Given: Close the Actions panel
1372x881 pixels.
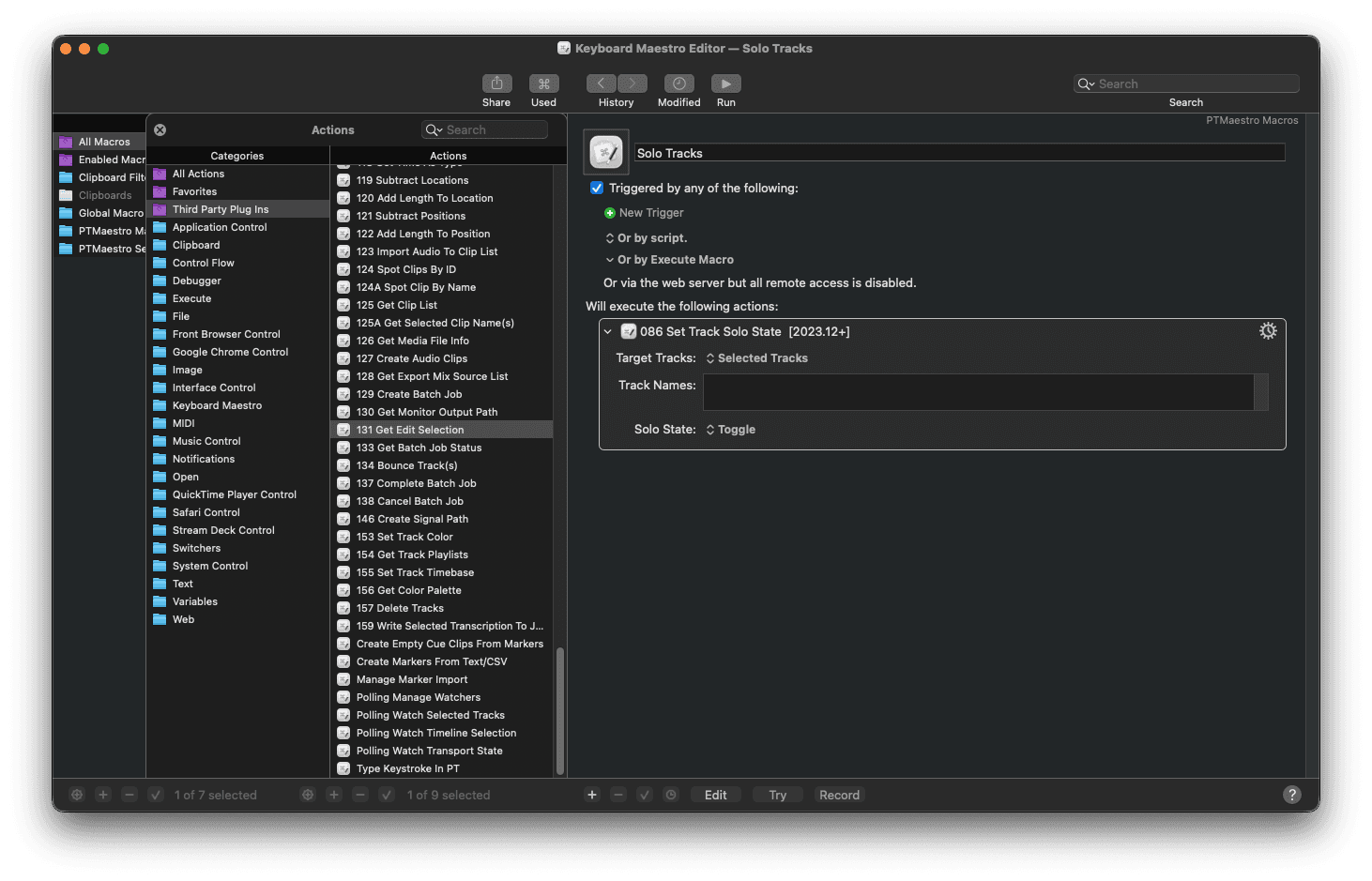Looking at the screenshot, I should point(160,130).
